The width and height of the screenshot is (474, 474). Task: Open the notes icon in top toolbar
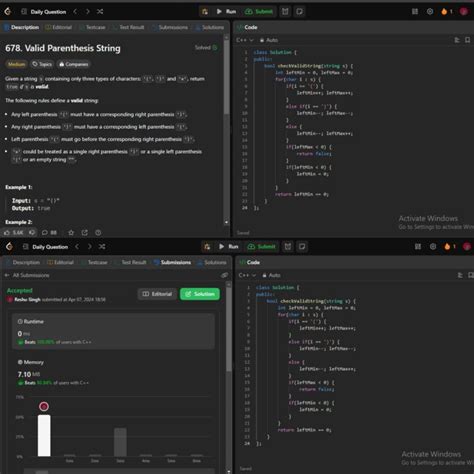coord(300,12)
